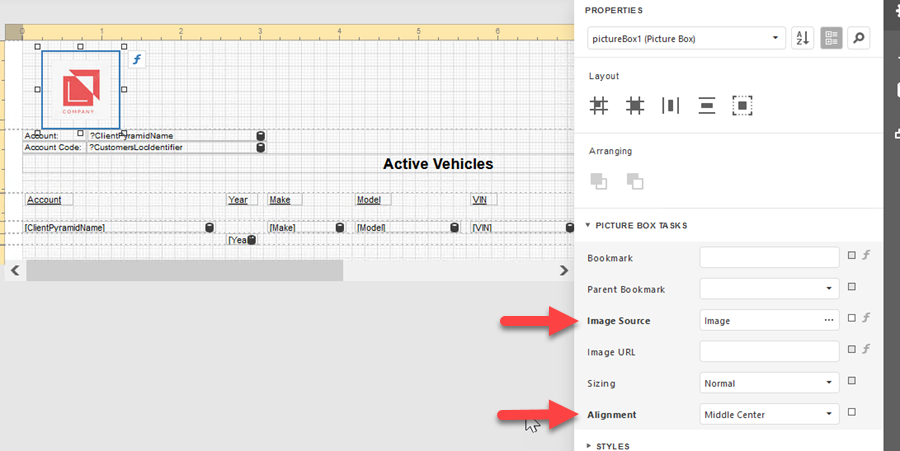Sort properties alphabetically with the A-Z button
The image size is (900, 451).
(x=802, y=39)
